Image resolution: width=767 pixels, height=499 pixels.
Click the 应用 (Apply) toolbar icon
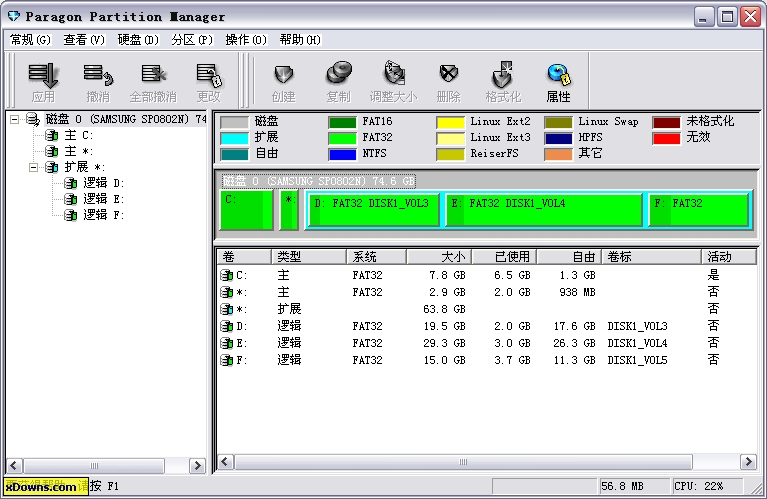point(43,82)
